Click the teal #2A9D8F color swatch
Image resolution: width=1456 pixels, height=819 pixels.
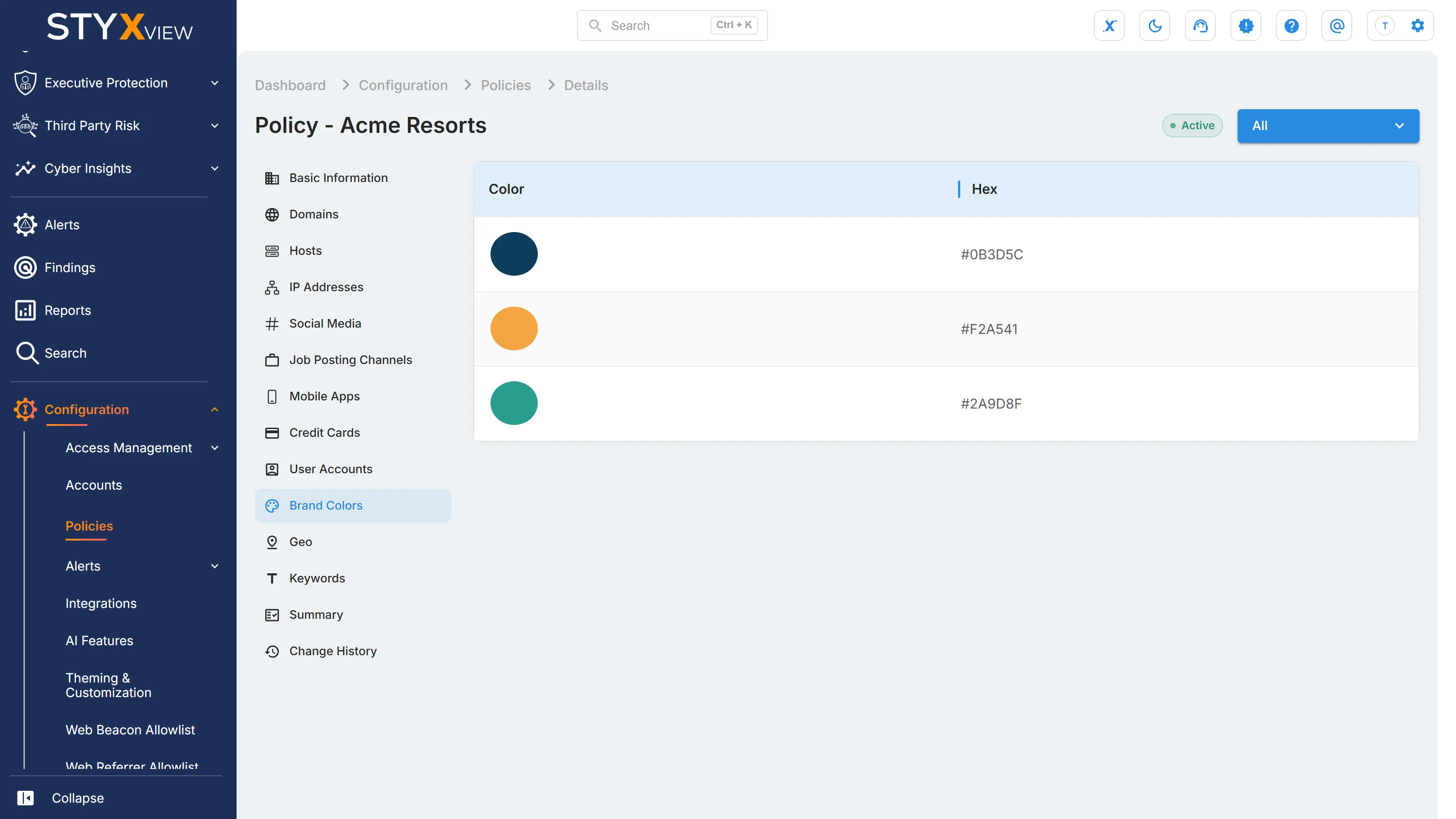pyautogui.click(x=514, y=403)
